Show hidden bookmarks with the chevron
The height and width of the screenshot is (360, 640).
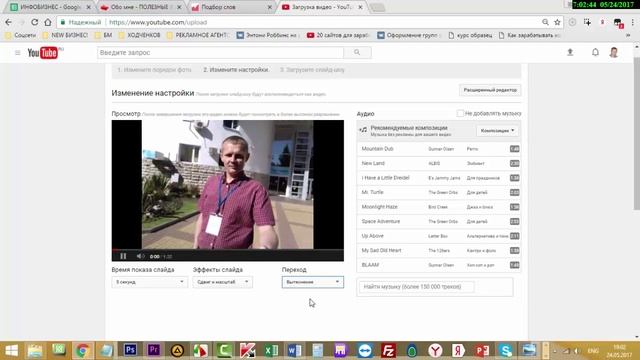click(x=628, y=36)
